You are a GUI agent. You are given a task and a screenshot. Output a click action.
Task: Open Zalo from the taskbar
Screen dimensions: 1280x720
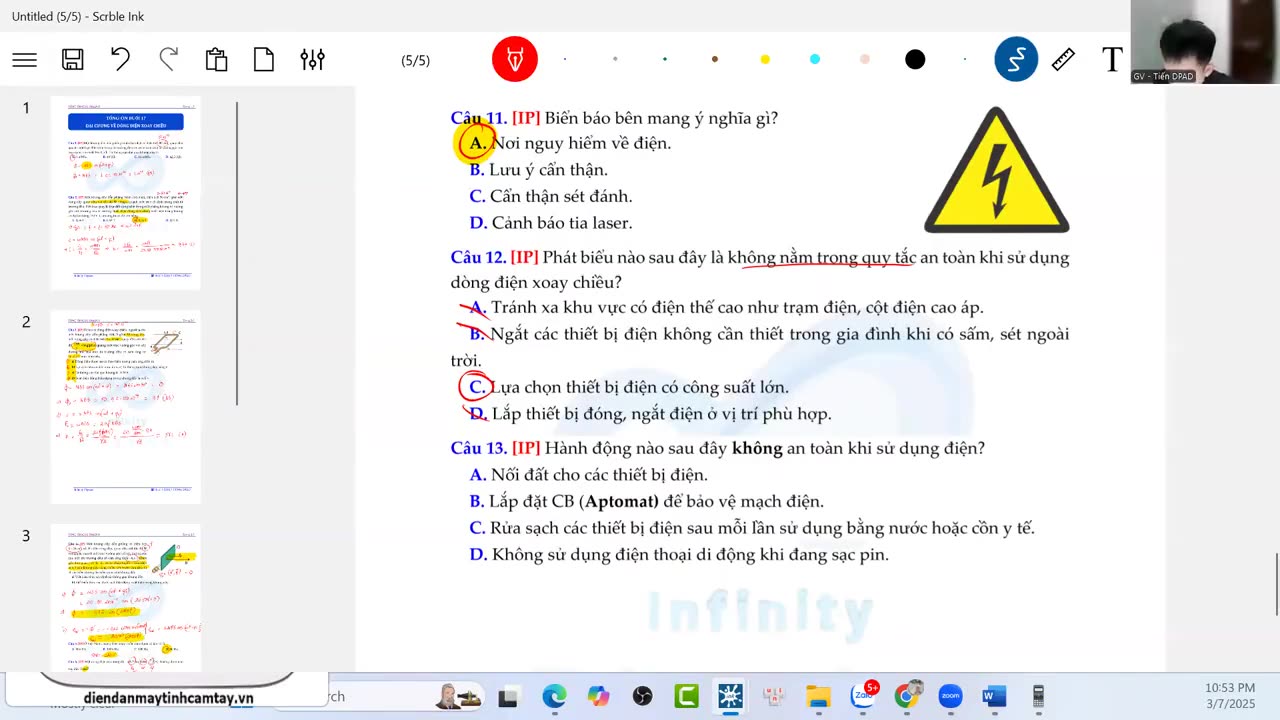pos(863,694)
